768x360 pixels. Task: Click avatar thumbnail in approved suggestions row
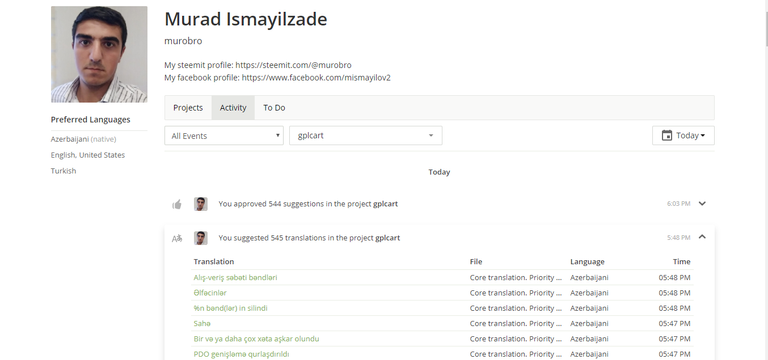(200, 204)
